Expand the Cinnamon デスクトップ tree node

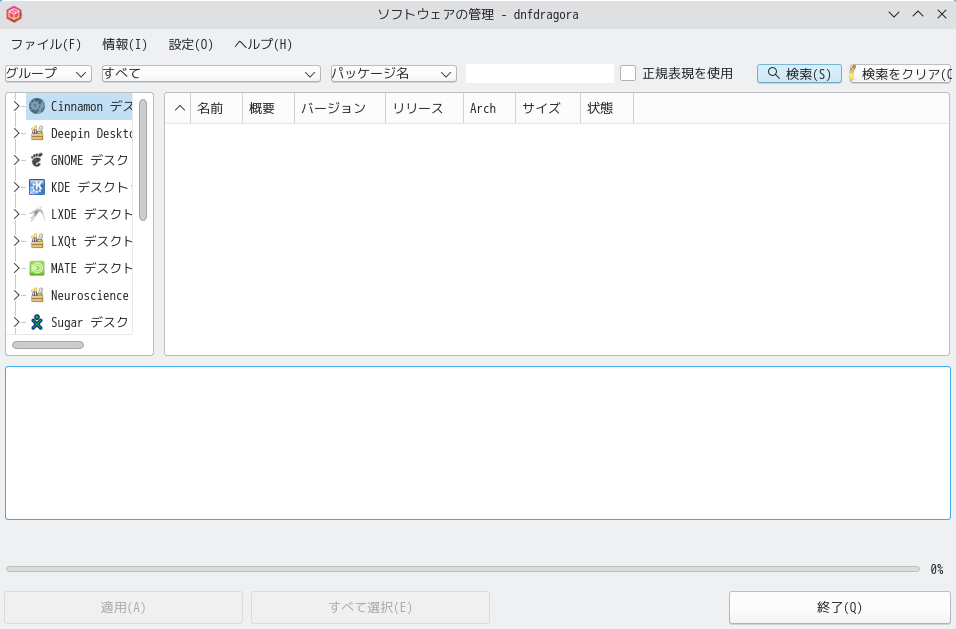coord(16,106)
